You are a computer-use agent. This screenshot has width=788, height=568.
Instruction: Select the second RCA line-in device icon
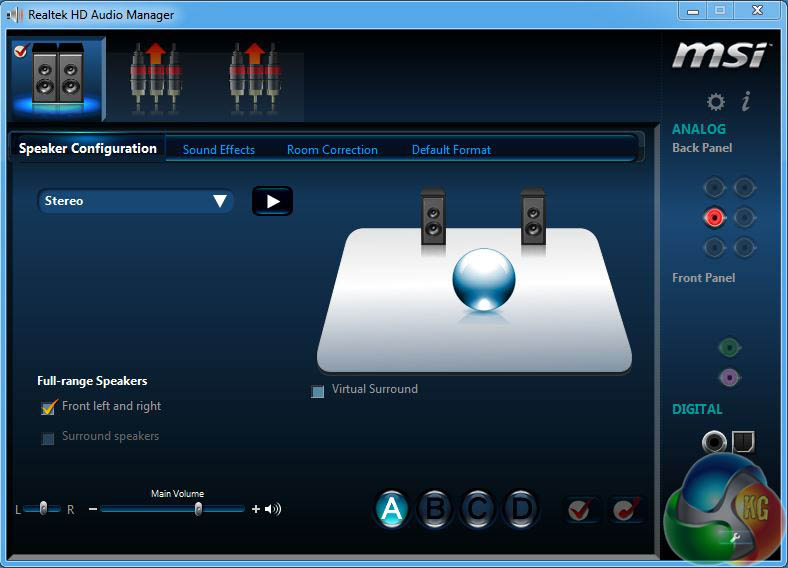pyautogui.click(x=255, y=78)
